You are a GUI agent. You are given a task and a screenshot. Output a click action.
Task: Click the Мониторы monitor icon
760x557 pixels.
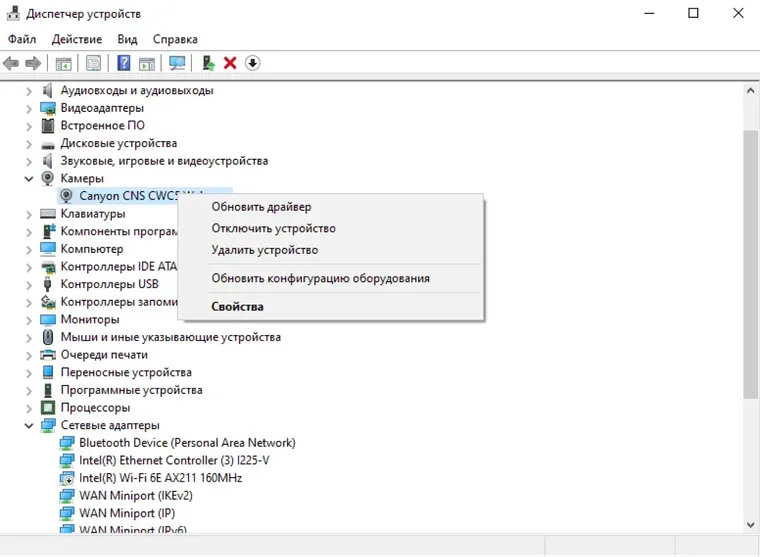click(48, 319)
